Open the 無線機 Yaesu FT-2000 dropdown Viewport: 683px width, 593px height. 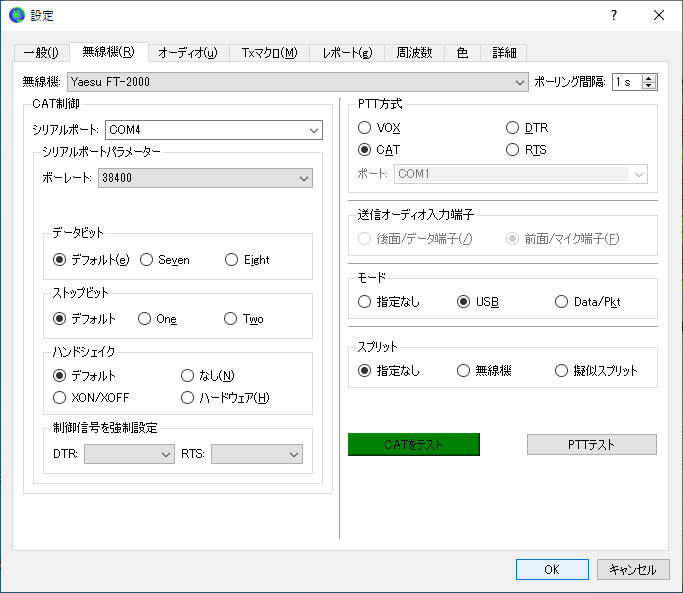[x=298, y=82]
